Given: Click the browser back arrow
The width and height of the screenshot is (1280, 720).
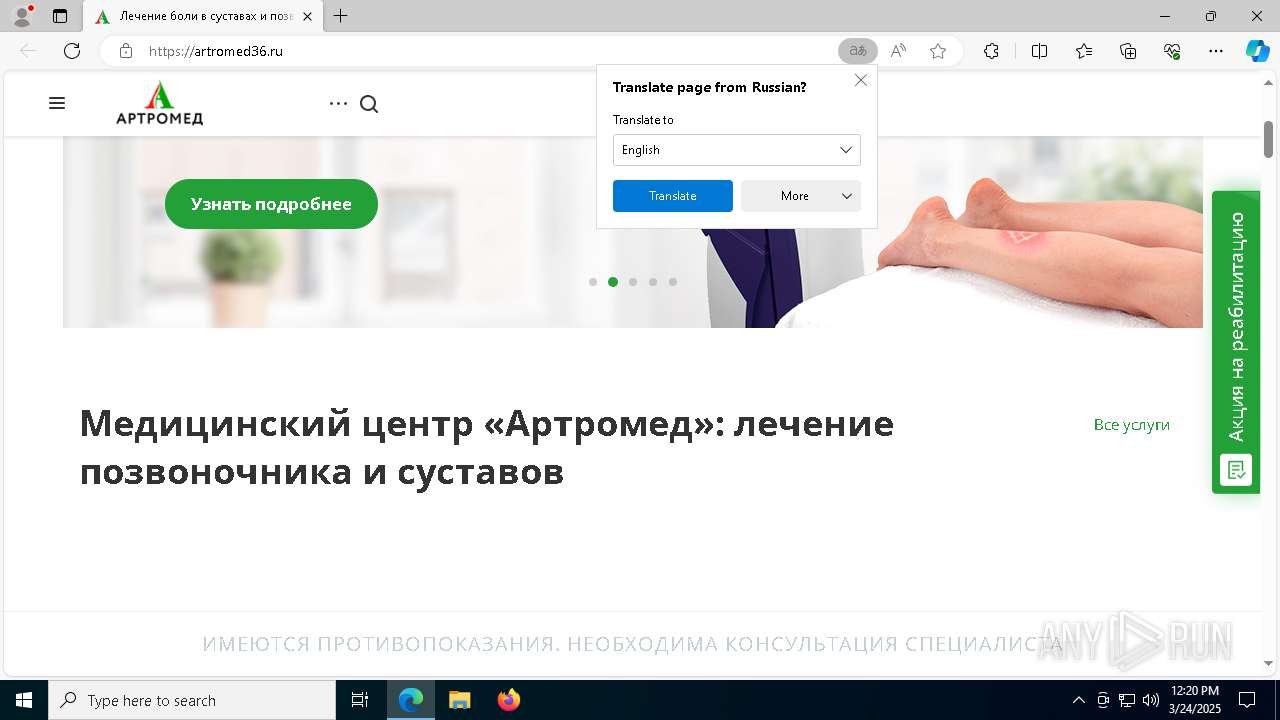Looking at the screenshot, I should pyautogui.click(x=28, y=51).
